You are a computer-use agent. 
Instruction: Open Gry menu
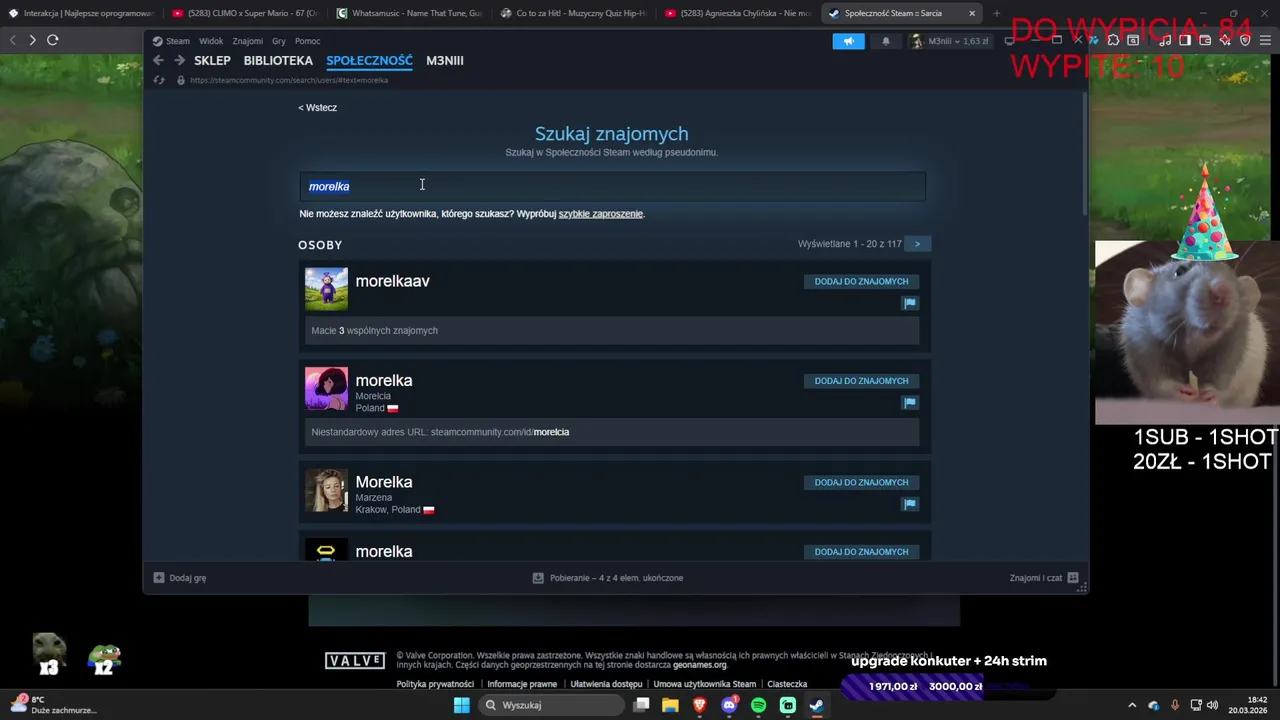pos(279,41)
